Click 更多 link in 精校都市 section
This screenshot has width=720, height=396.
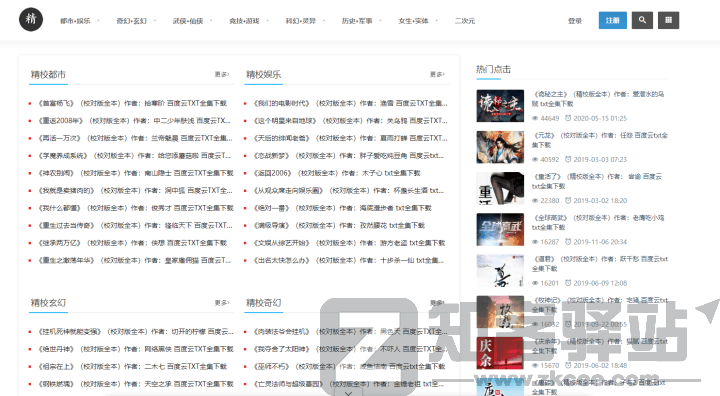click(222, 74)
